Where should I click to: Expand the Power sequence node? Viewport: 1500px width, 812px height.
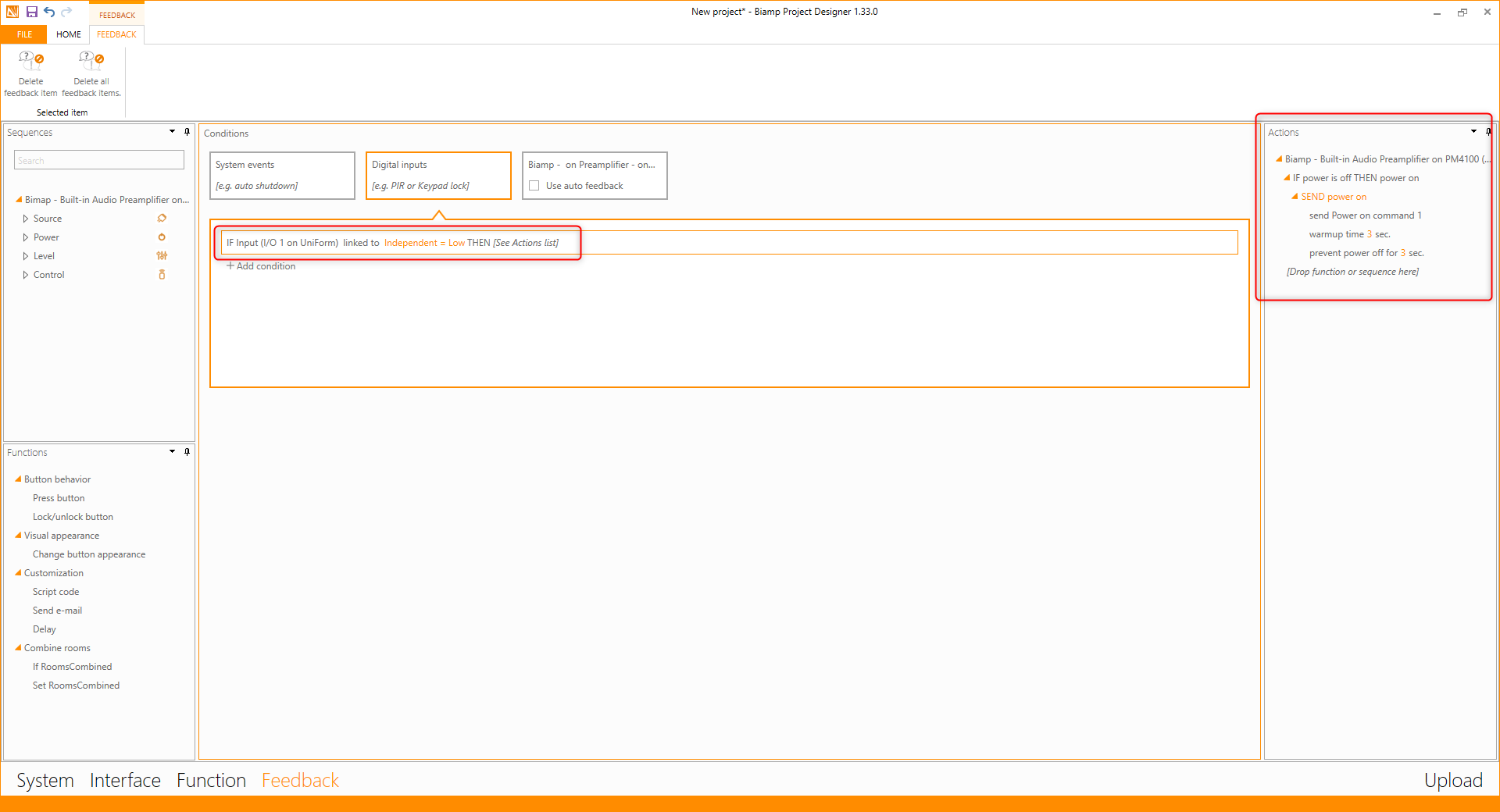point(25,237)
